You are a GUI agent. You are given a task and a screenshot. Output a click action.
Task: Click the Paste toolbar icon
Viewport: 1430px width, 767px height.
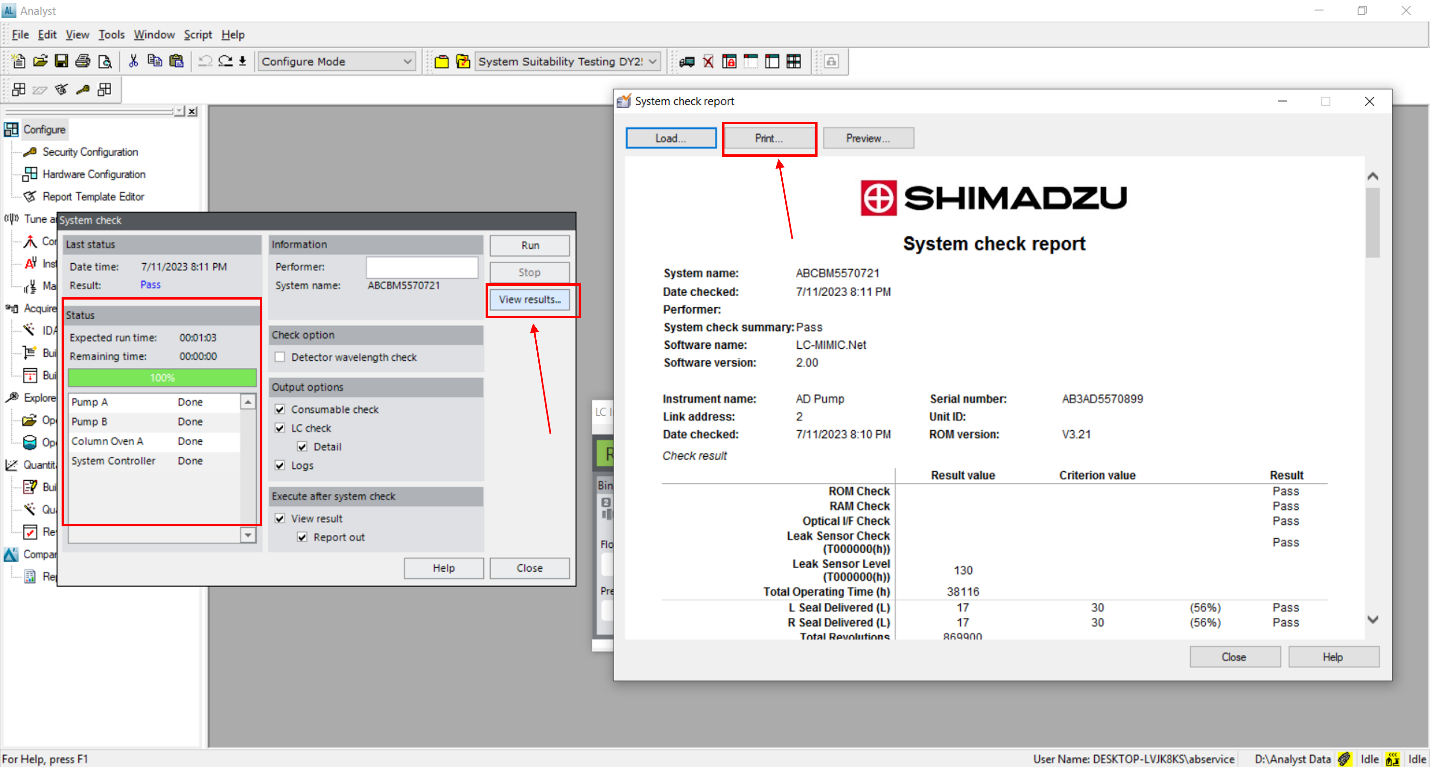(176, 61)
